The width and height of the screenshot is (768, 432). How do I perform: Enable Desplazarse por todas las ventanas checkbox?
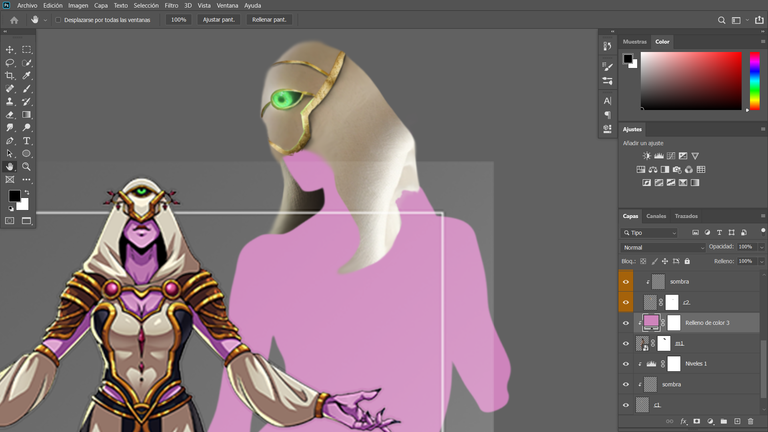point(58,20)
